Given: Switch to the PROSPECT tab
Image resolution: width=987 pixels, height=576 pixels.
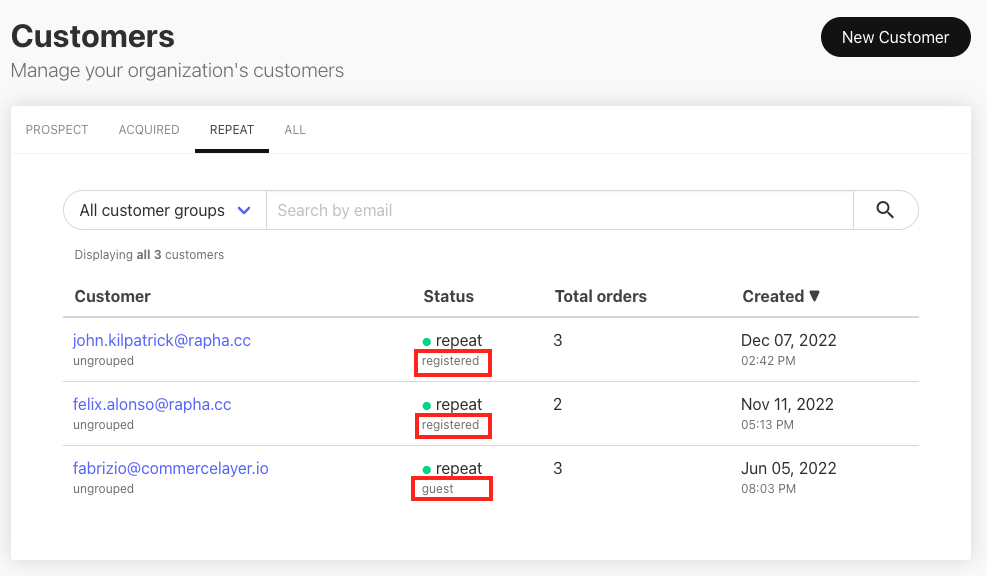Looking at the screenshot, I should click(57, 130).
